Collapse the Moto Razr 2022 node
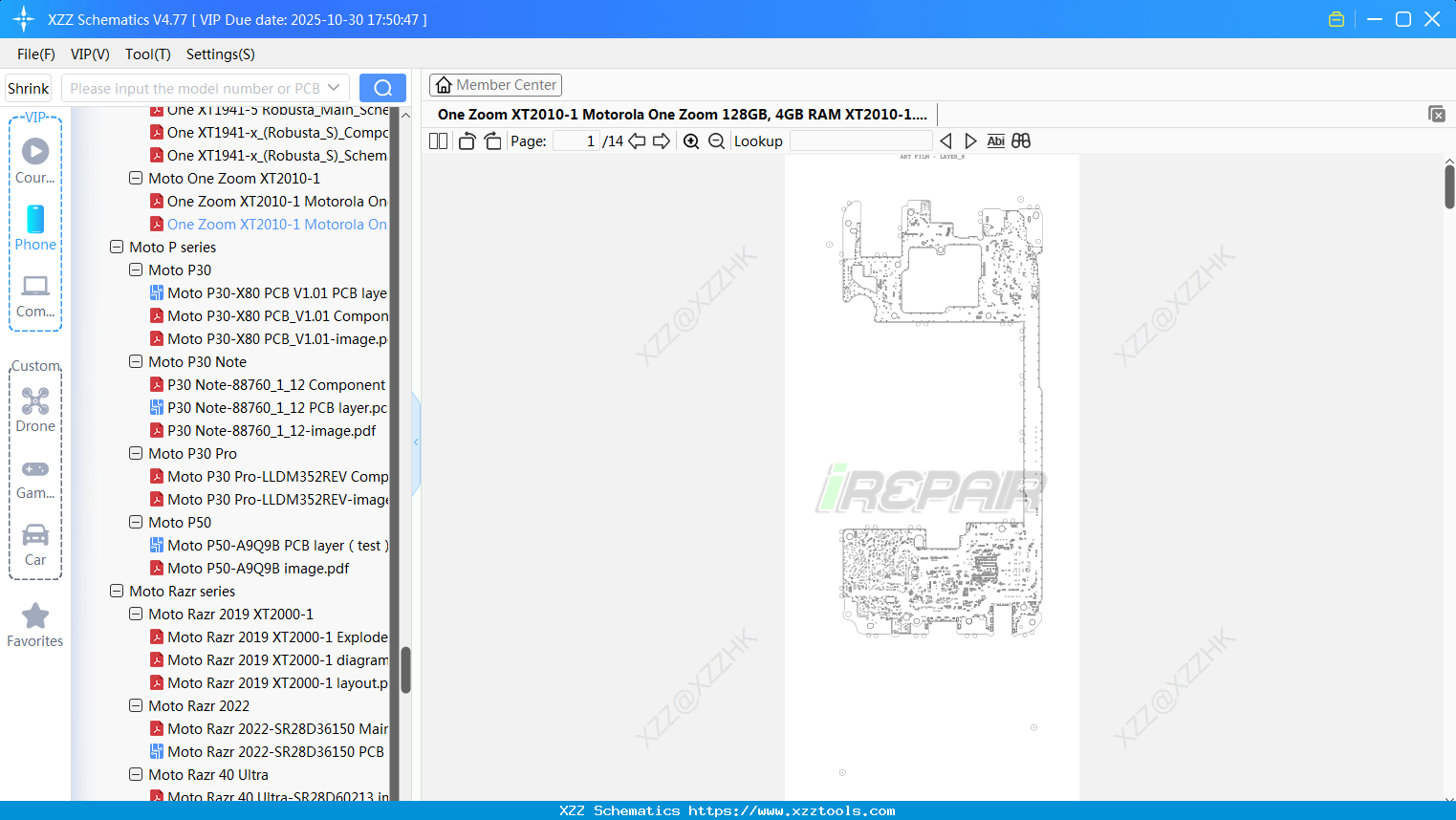Screen dimensions: 1456x820 136,705
